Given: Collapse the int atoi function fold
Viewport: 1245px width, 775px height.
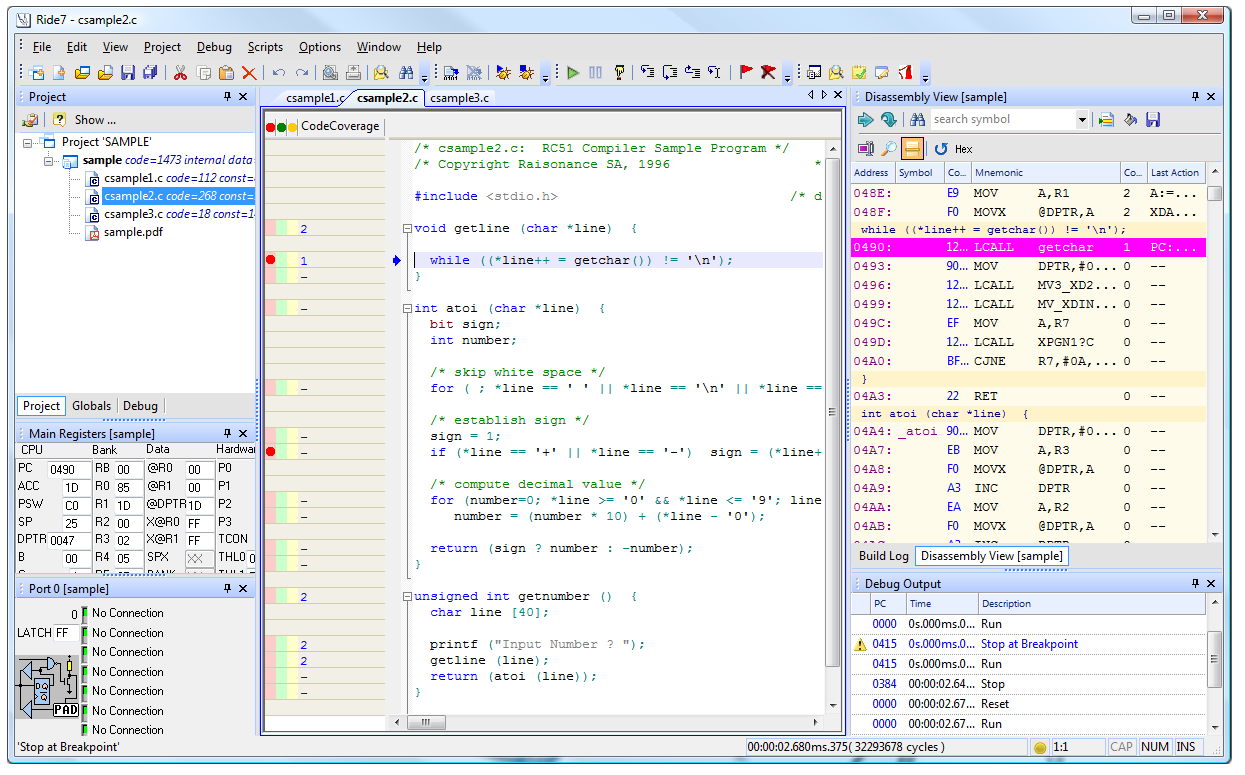Looking at the screenshot, I should click(407, 309).
